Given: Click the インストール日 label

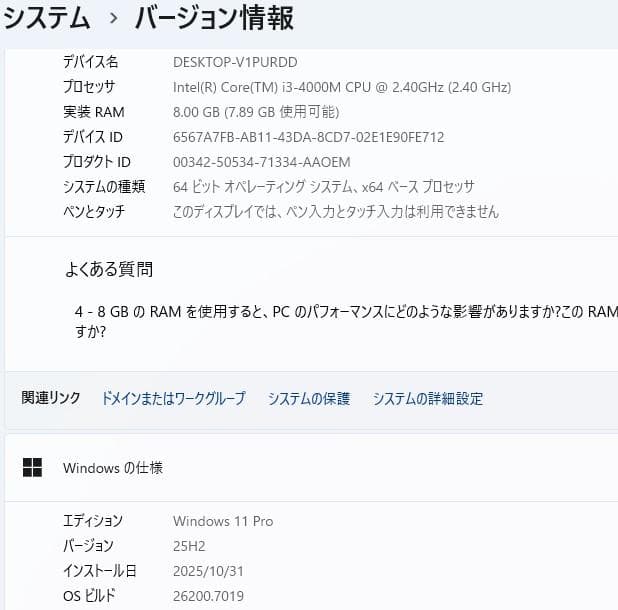Looking at the screenshot, I should coord(100,571).
